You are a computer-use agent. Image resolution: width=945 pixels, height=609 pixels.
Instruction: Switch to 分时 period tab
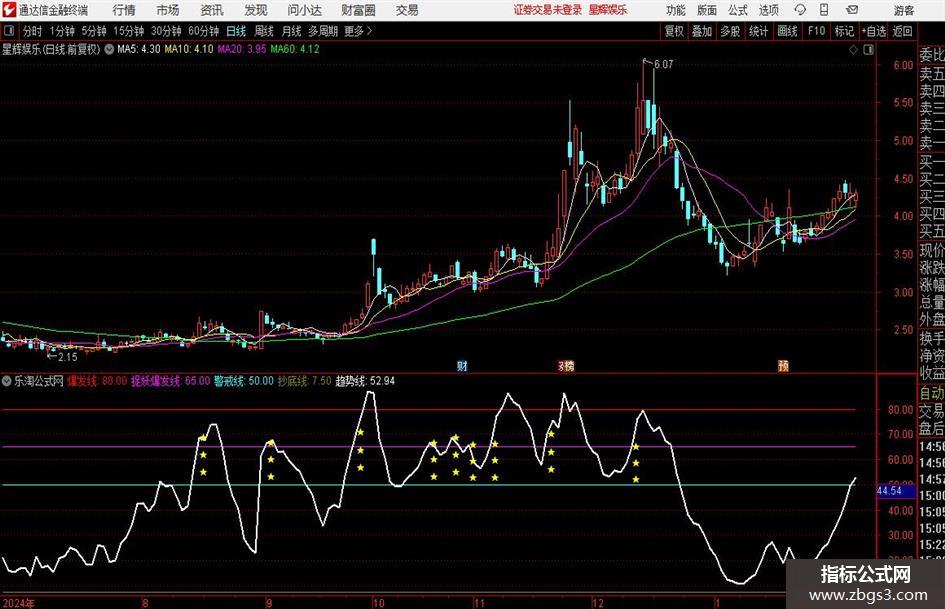click(32, 31)
